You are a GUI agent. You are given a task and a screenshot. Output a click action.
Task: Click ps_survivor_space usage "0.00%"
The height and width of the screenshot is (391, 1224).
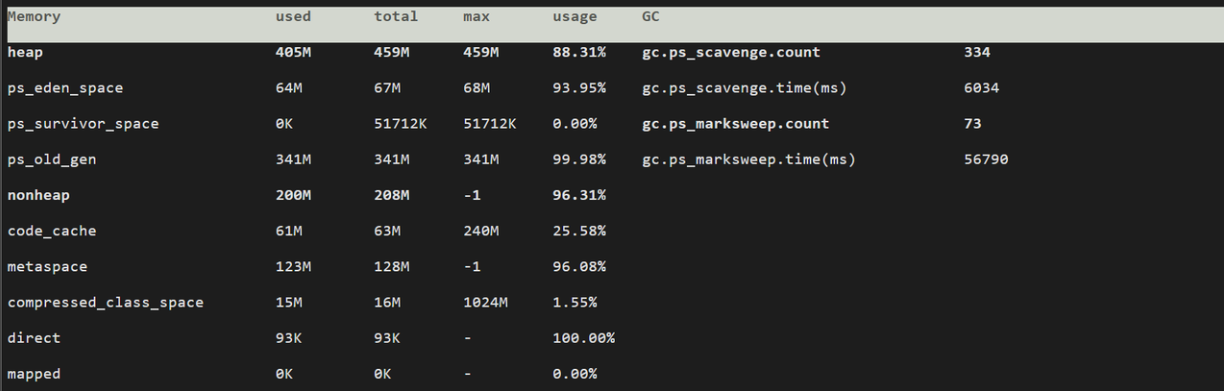(575, 125)
